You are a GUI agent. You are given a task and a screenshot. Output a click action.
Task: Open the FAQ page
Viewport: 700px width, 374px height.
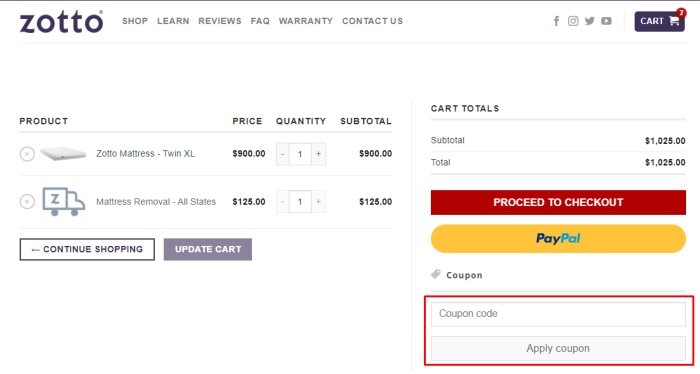260,21
